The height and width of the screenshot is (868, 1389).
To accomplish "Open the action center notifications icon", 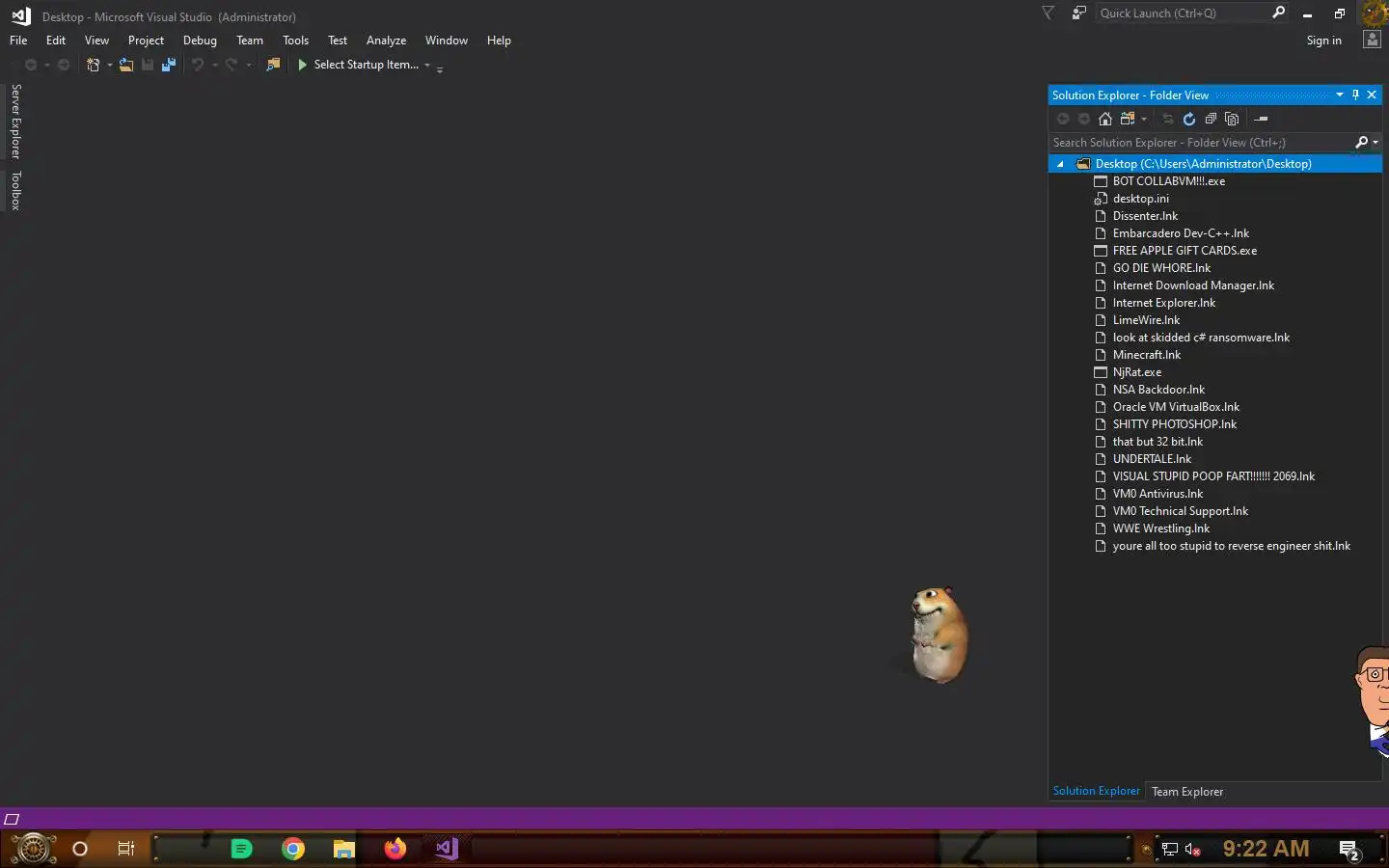I will pos(1349,850).
